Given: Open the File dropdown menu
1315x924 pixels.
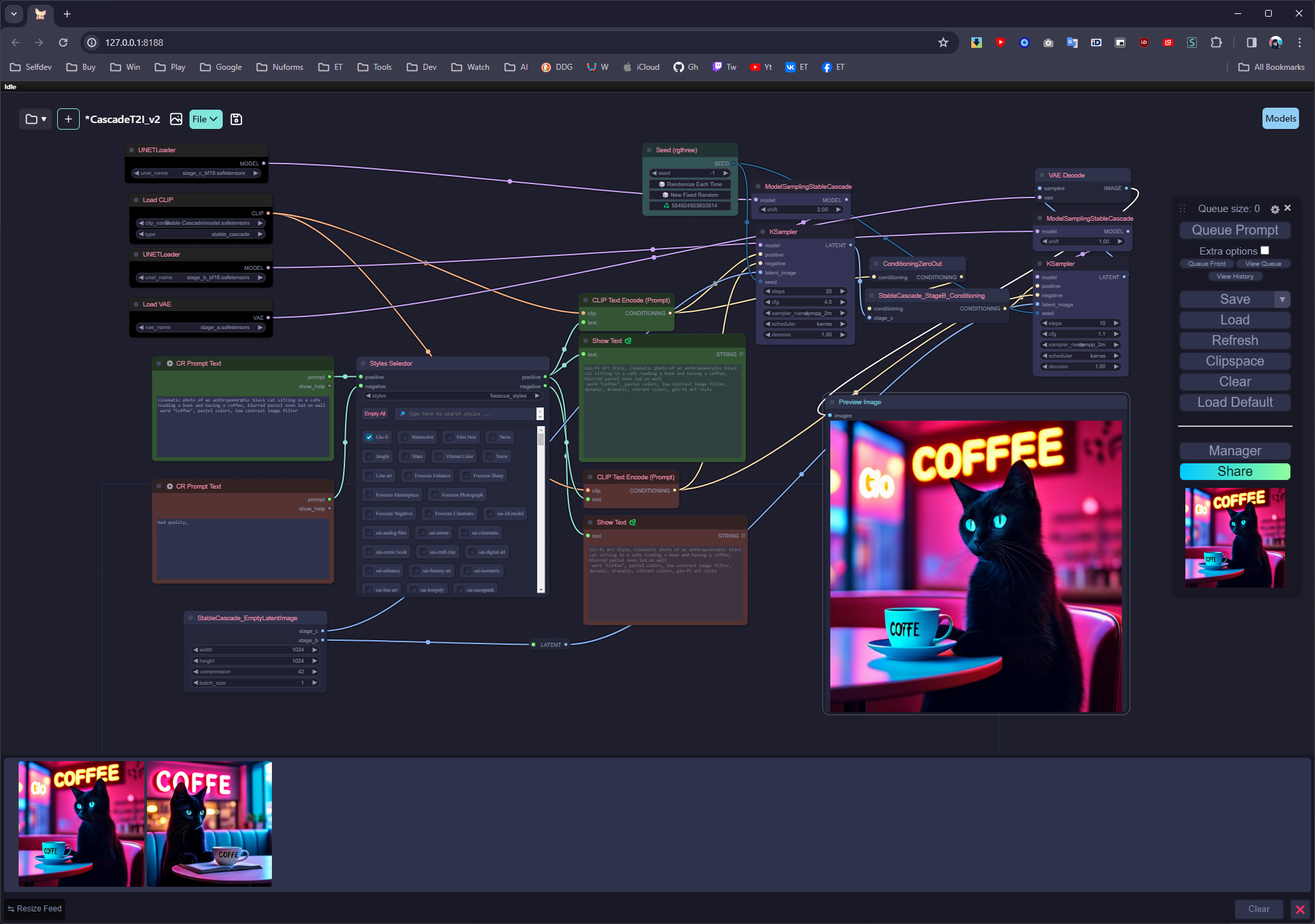Looking at the screenshot, I should [205, 119].
